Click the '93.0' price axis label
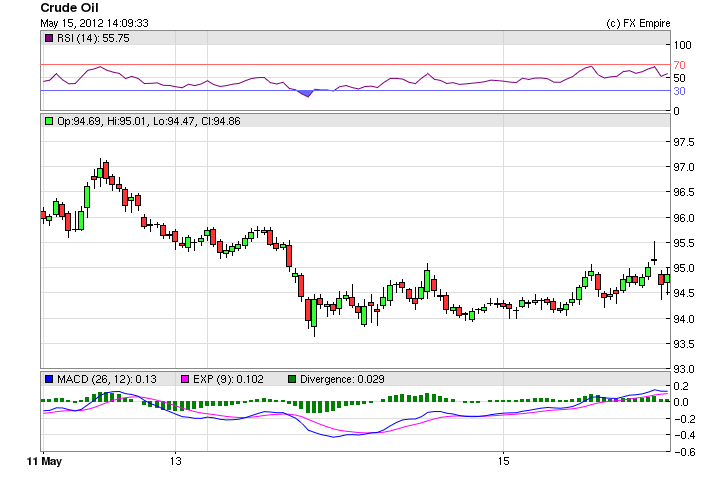Viewport: 710px width, 487px height. tap(684, 369)
